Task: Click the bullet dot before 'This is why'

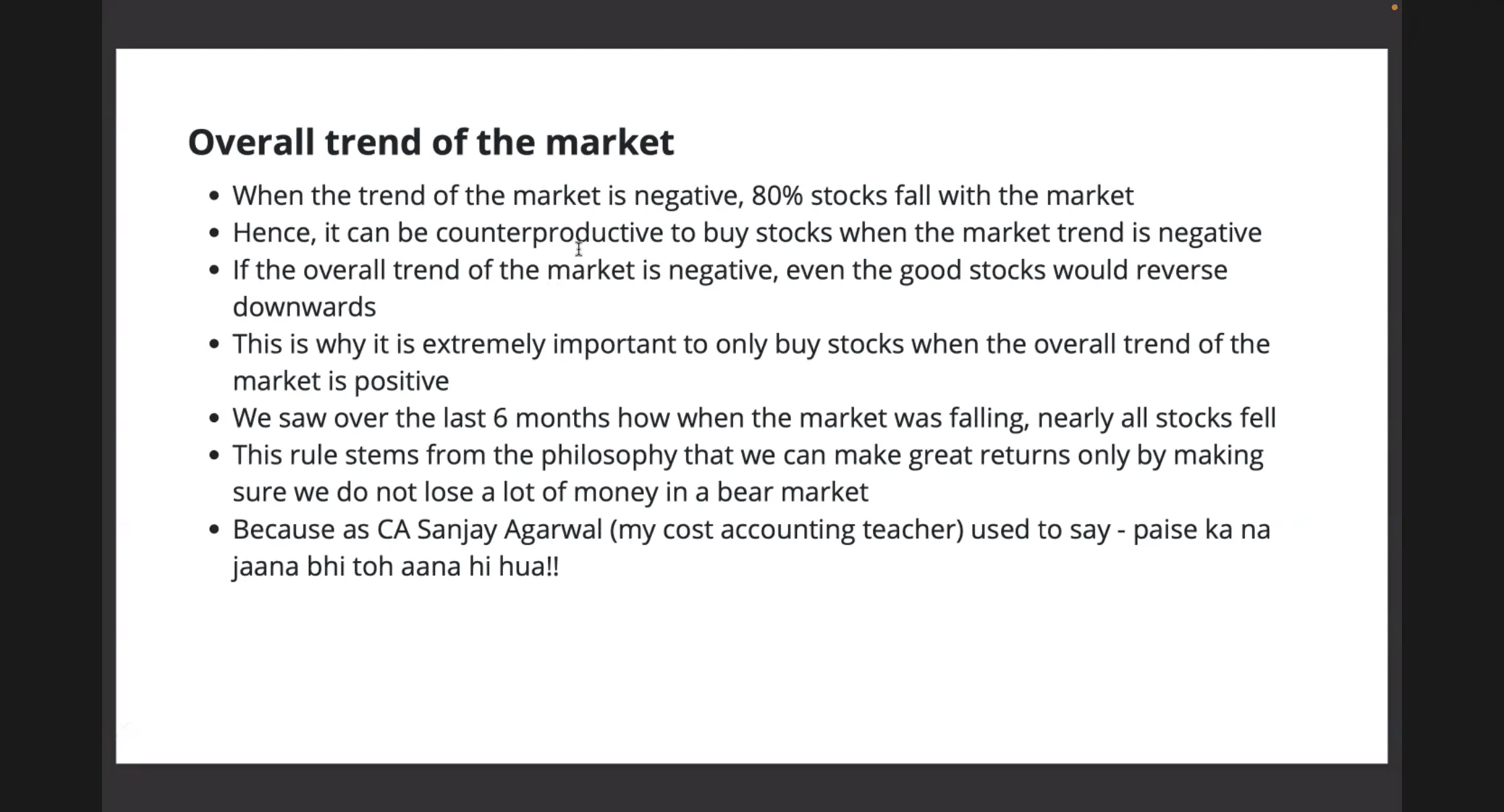Action: click(x=214, y=344)
